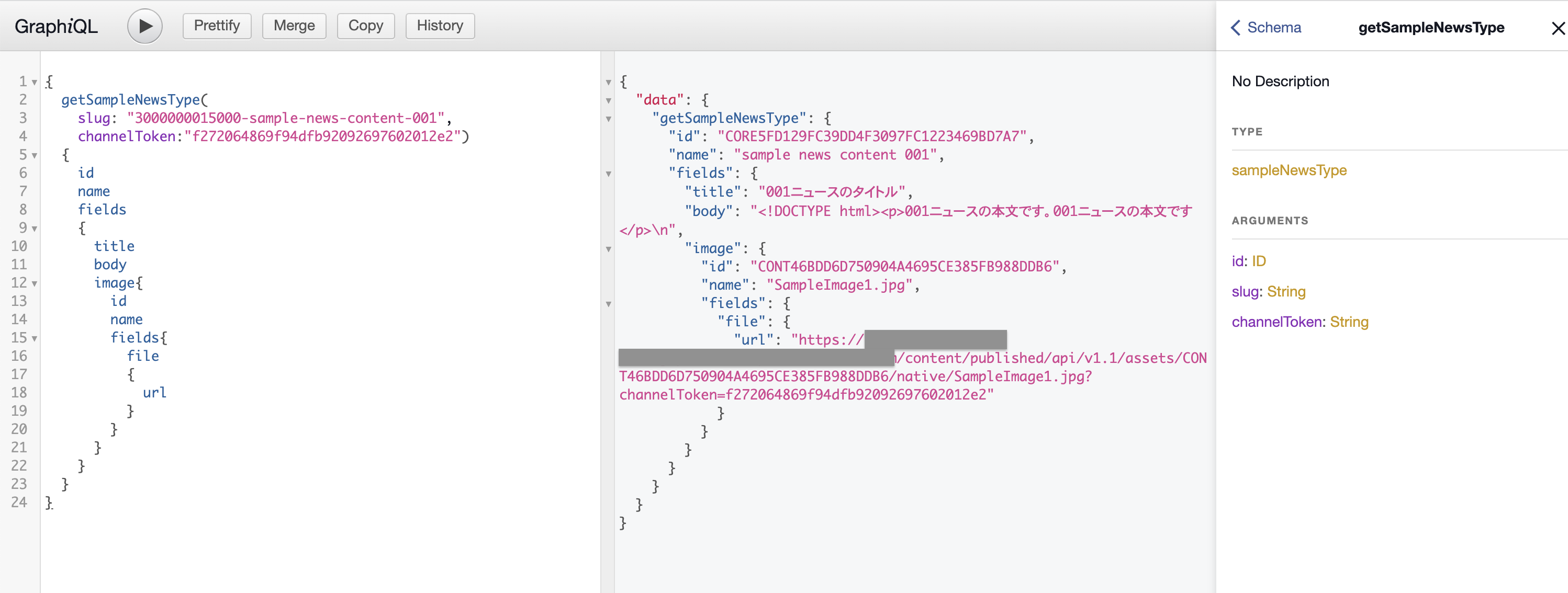Open the History panel
Image resolution: width=1568 pixels, height=593 pixels.
pos(440,26)
